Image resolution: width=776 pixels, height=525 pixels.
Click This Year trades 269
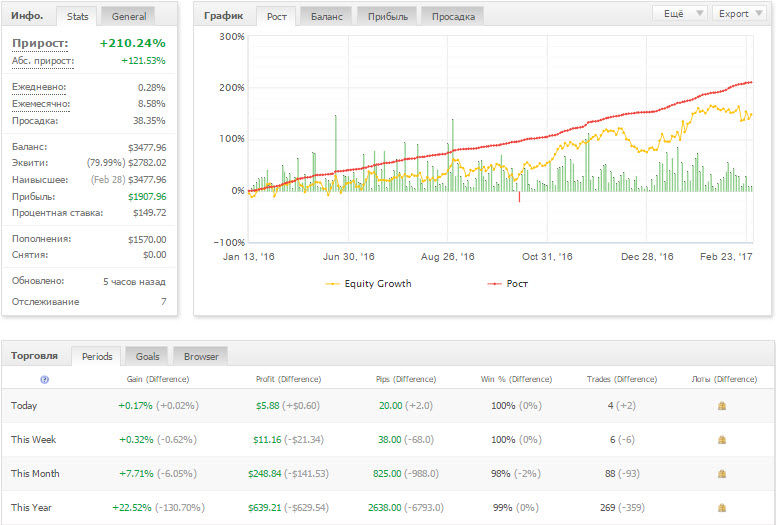pyautogui.click(x=607, y=508)
